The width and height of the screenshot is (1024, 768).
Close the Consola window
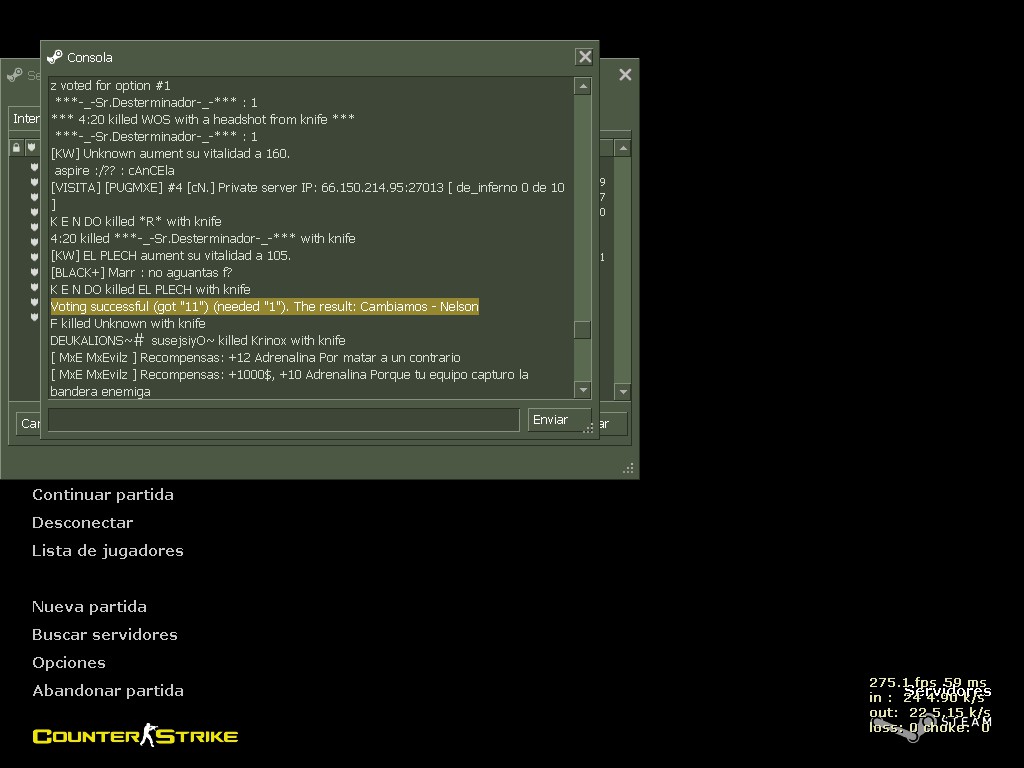(x=584, y=57)
